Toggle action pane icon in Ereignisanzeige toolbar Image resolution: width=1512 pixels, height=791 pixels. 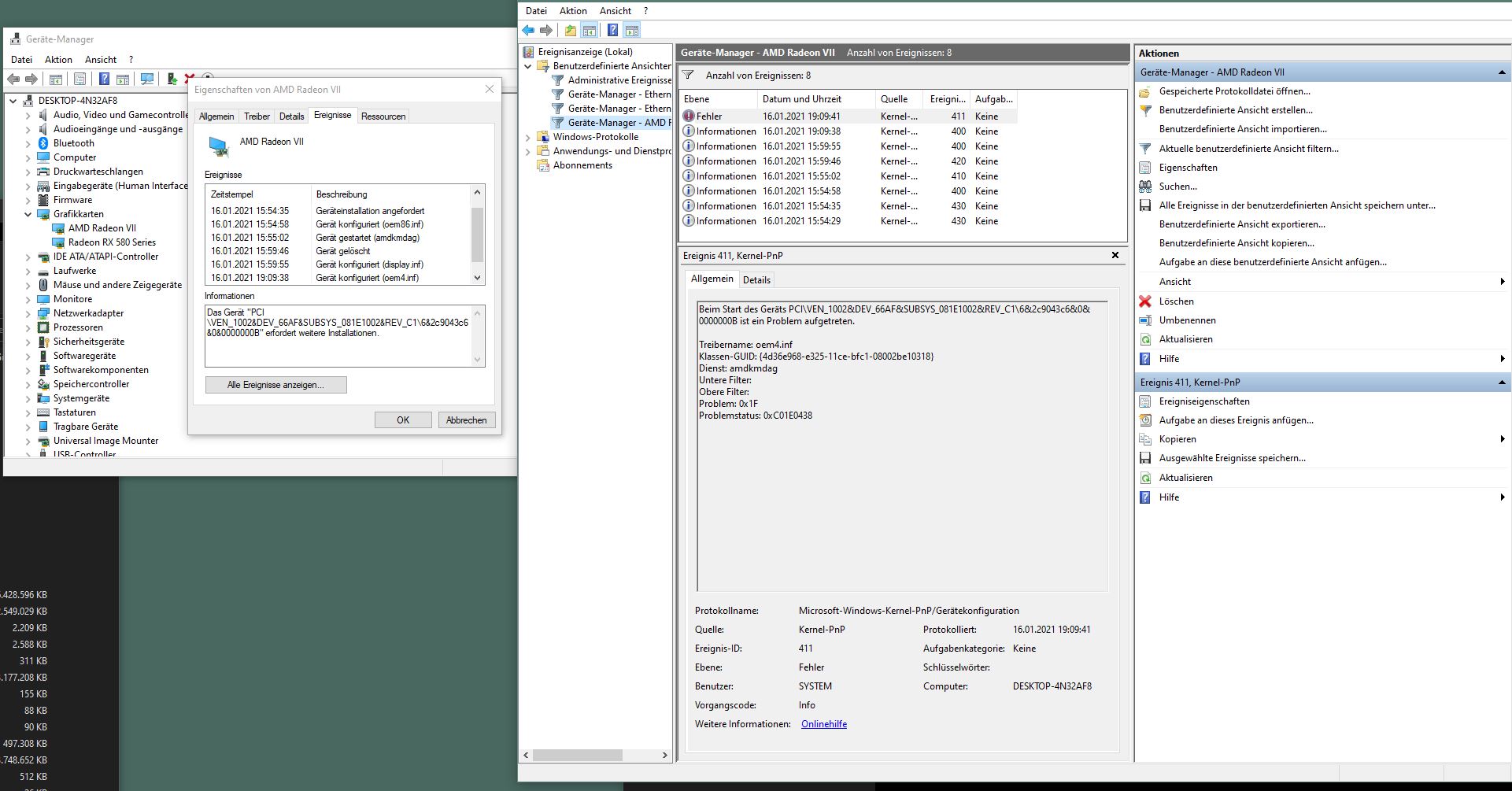tap(631, 31)
